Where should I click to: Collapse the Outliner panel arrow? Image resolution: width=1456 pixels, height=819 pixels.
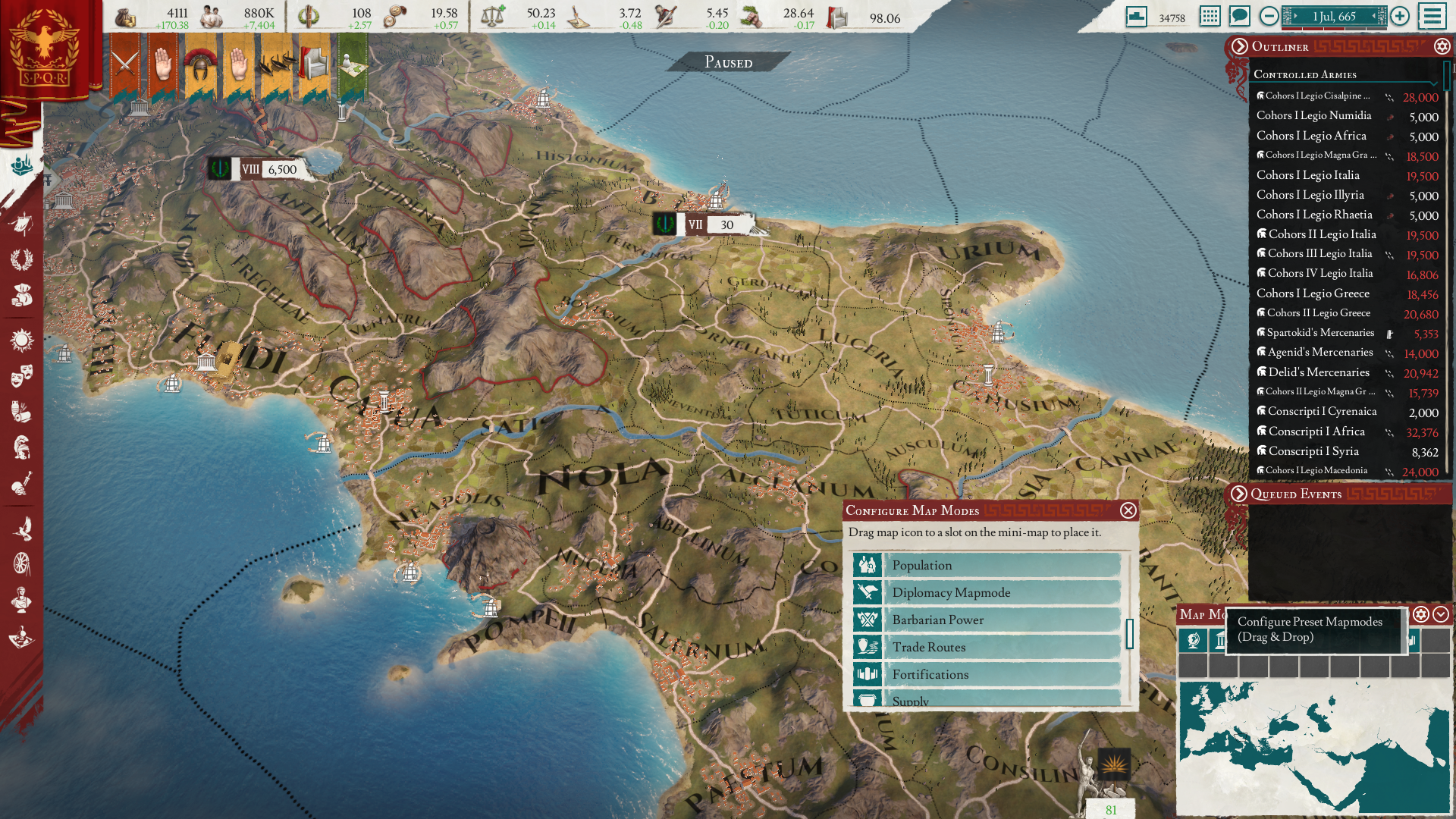(1240, 46)
